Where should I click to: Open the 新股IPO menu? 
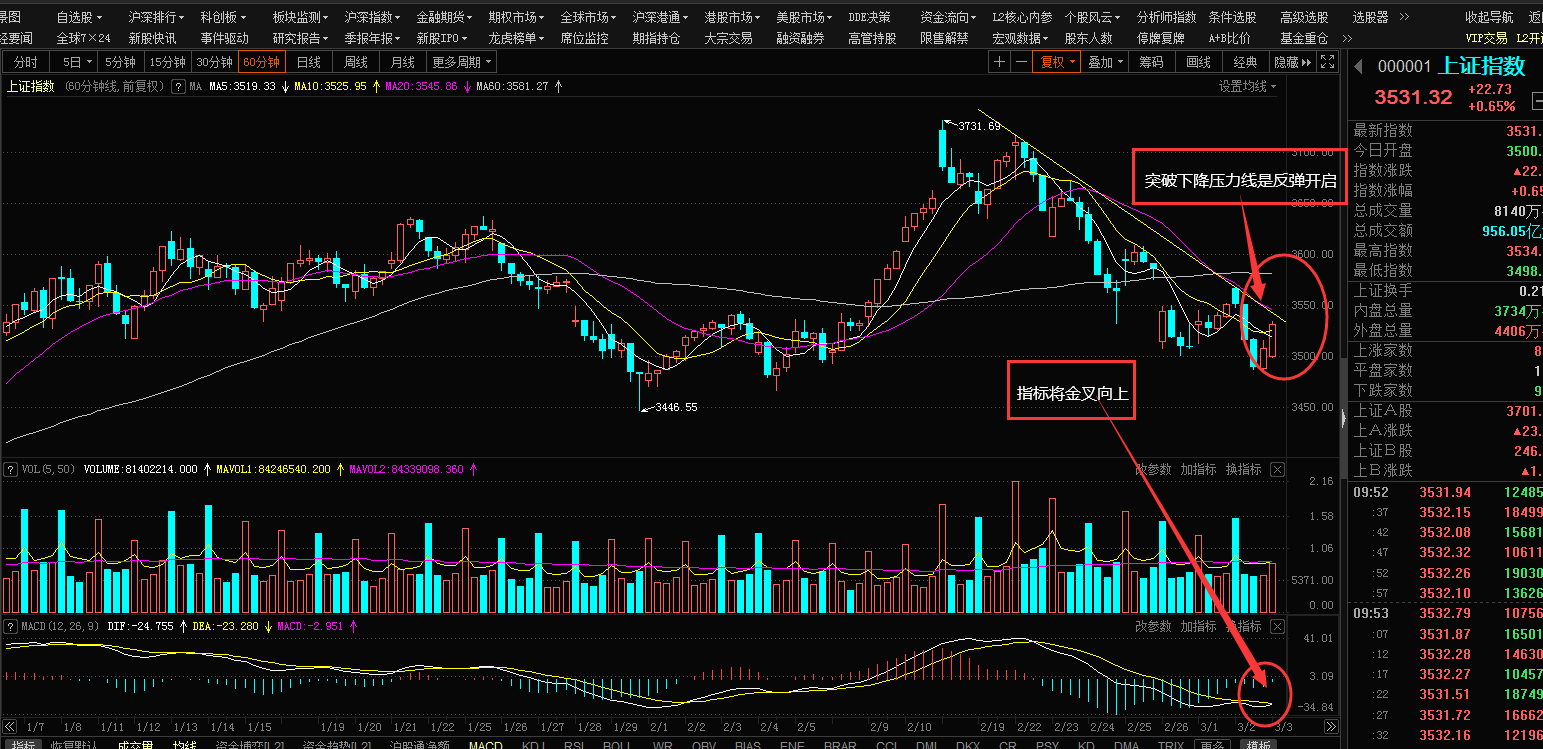coord(444,38)
